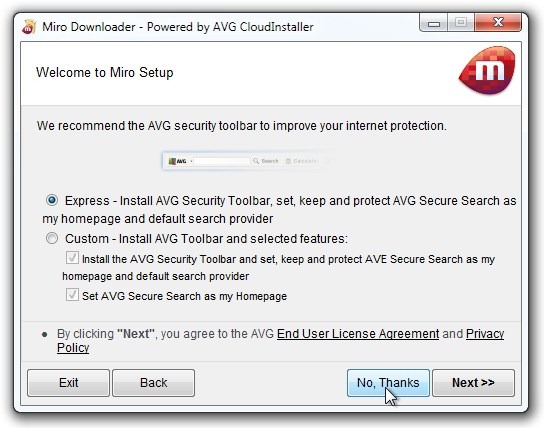Open the End User License Agreement link
The image size is (544, 428).
coord(358,334)
